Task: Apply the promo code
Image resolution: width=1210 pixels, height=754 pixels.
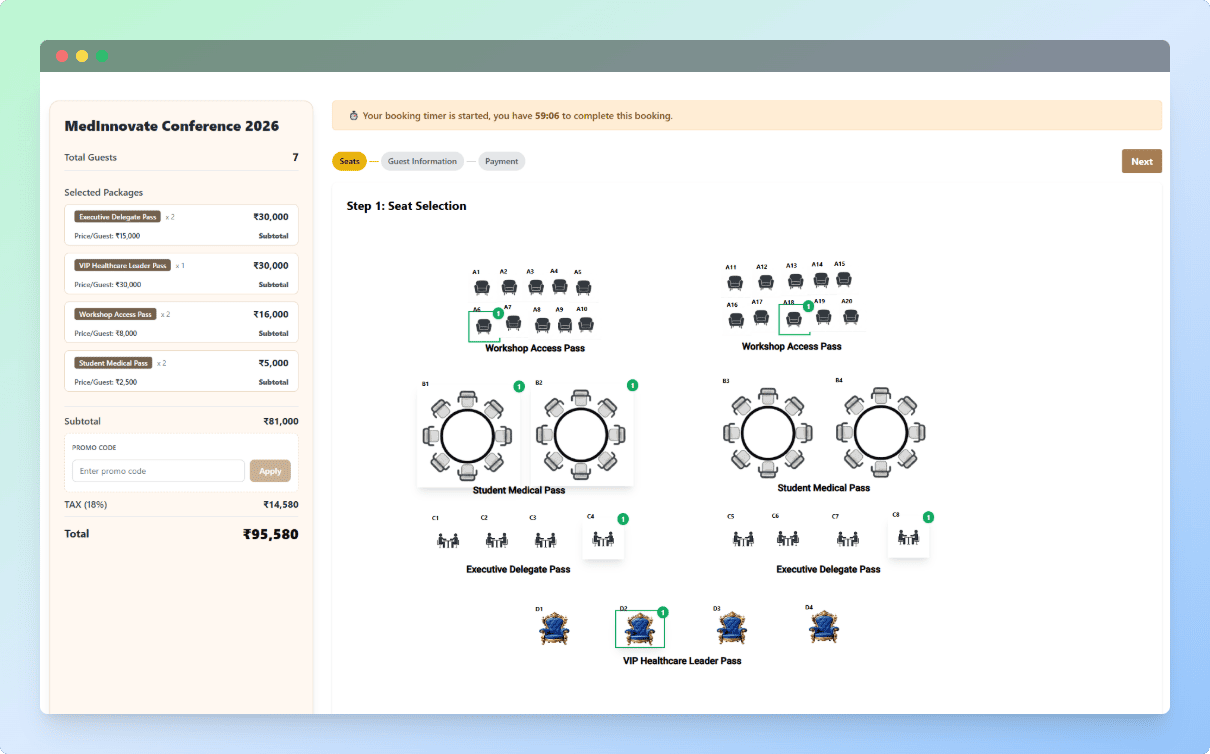Action: (x=270, y=471)
